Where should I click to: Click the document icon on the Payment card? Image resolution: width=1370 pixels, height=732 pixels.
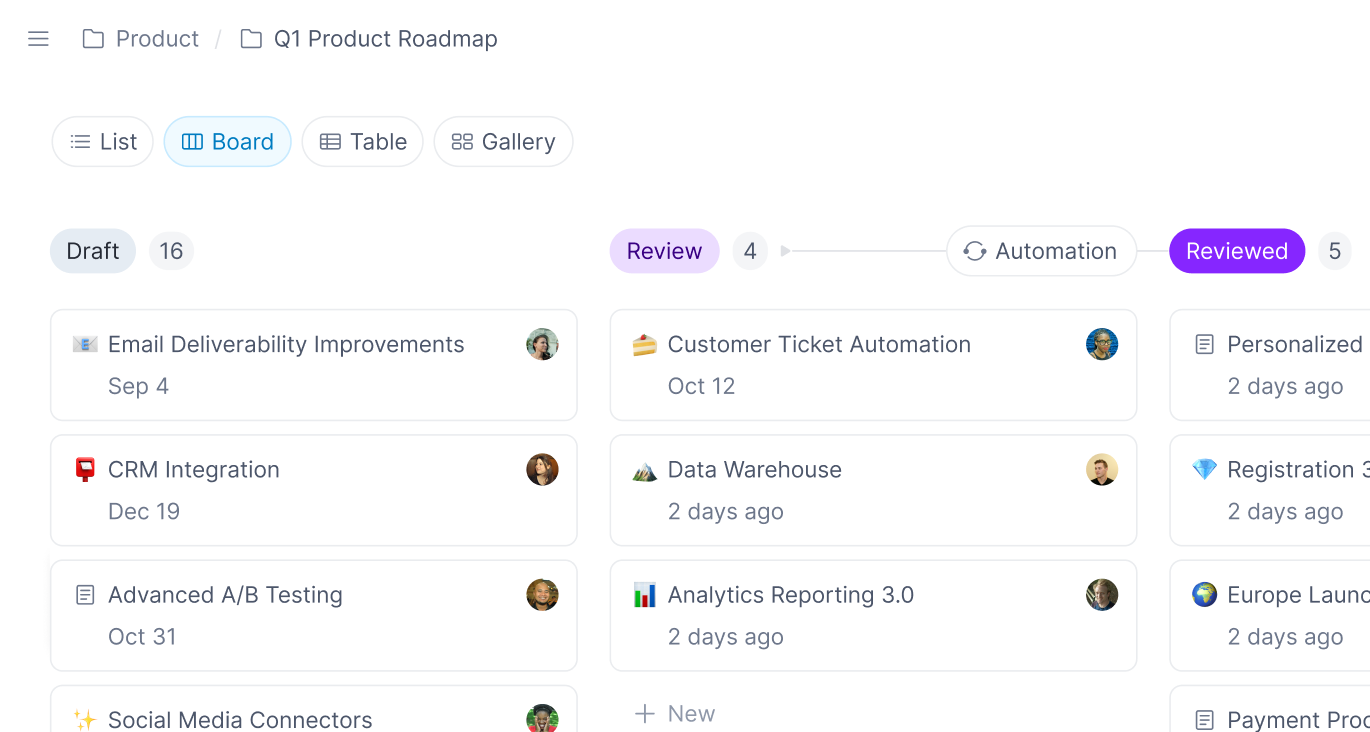click(1205, 720)
